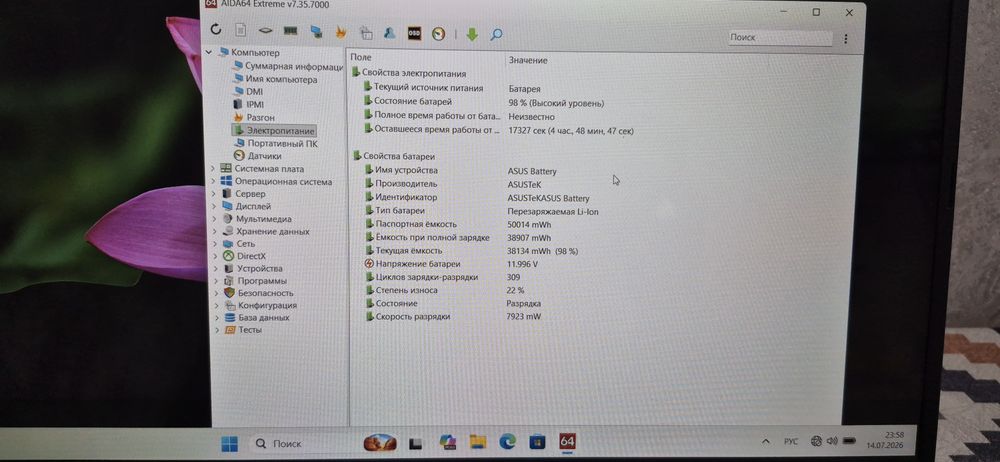Click the РУС language indicator
1000x462 pixels.
790,441
